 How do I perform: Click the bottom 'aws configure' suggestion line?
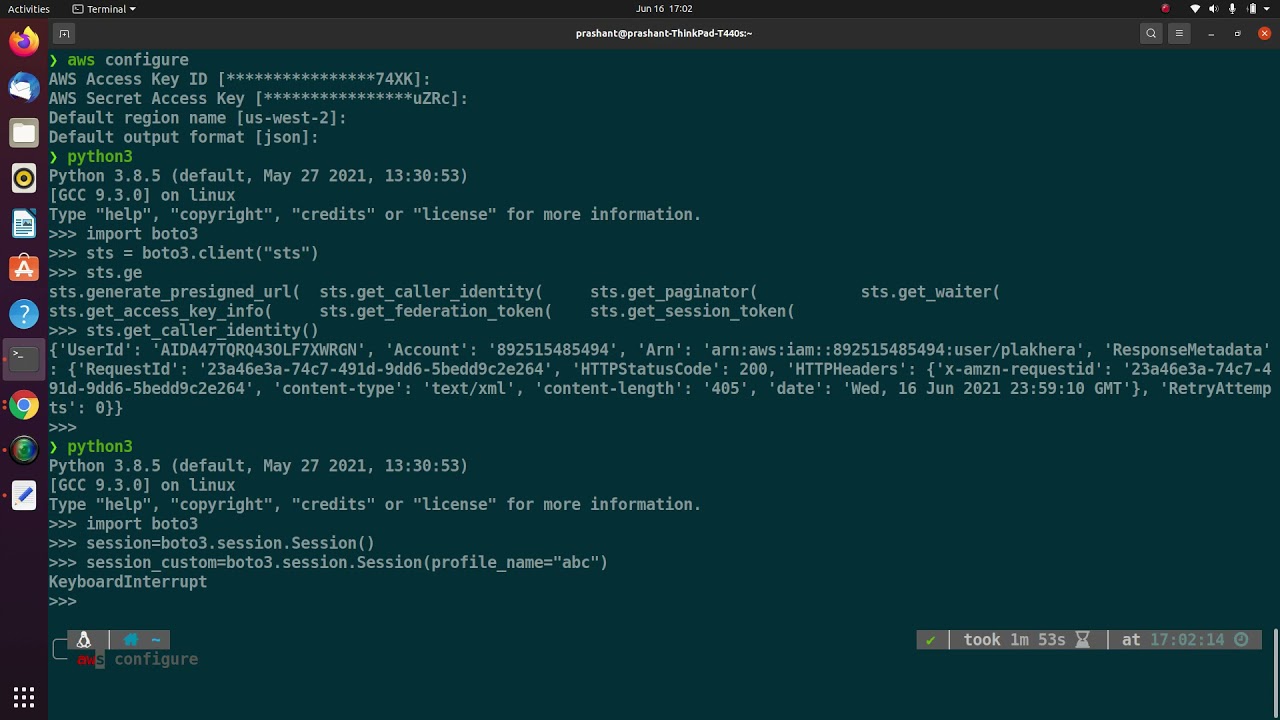(x=138, y=659)
